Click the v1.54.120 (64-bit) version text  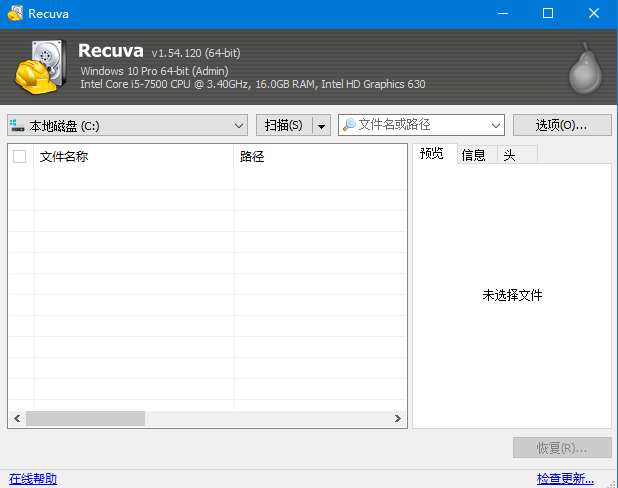click(x=196, y=53)
